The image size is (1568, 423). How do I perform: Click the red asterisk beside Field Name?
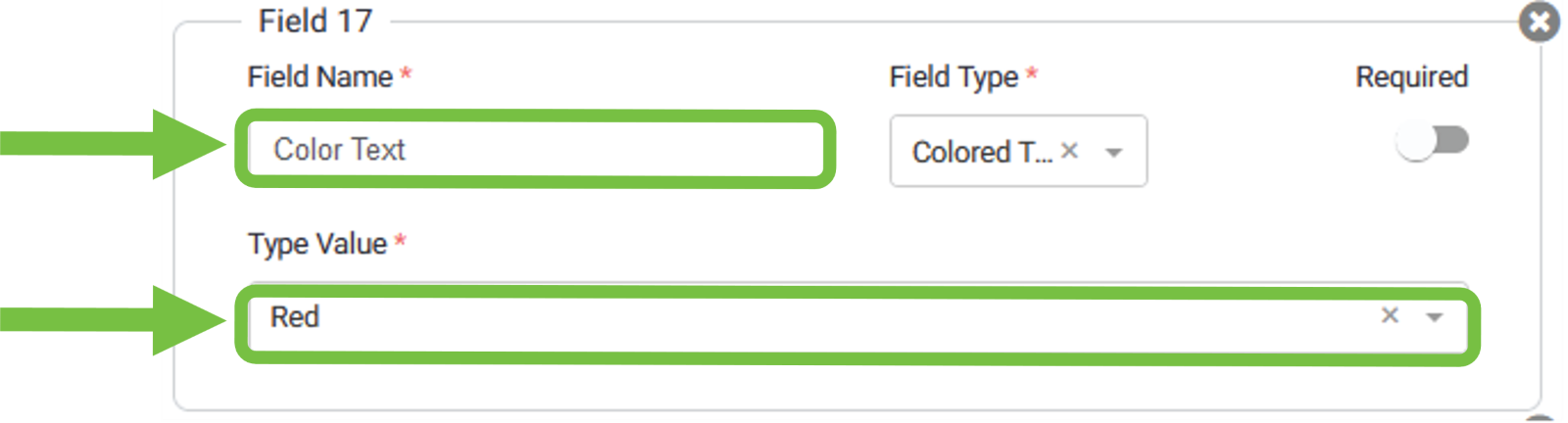406,74
